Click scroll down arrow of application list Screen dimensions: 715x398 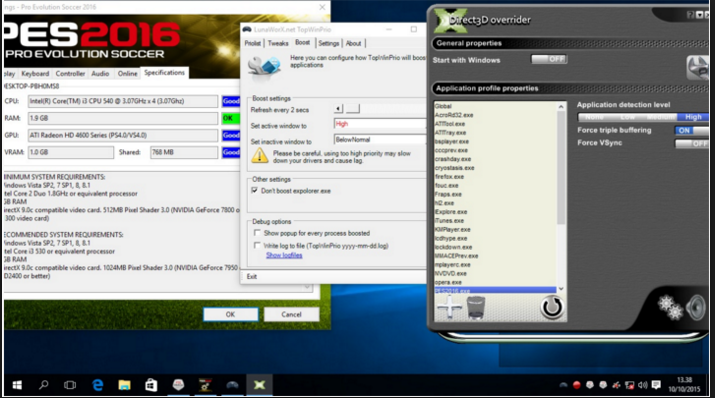point(561,289)
